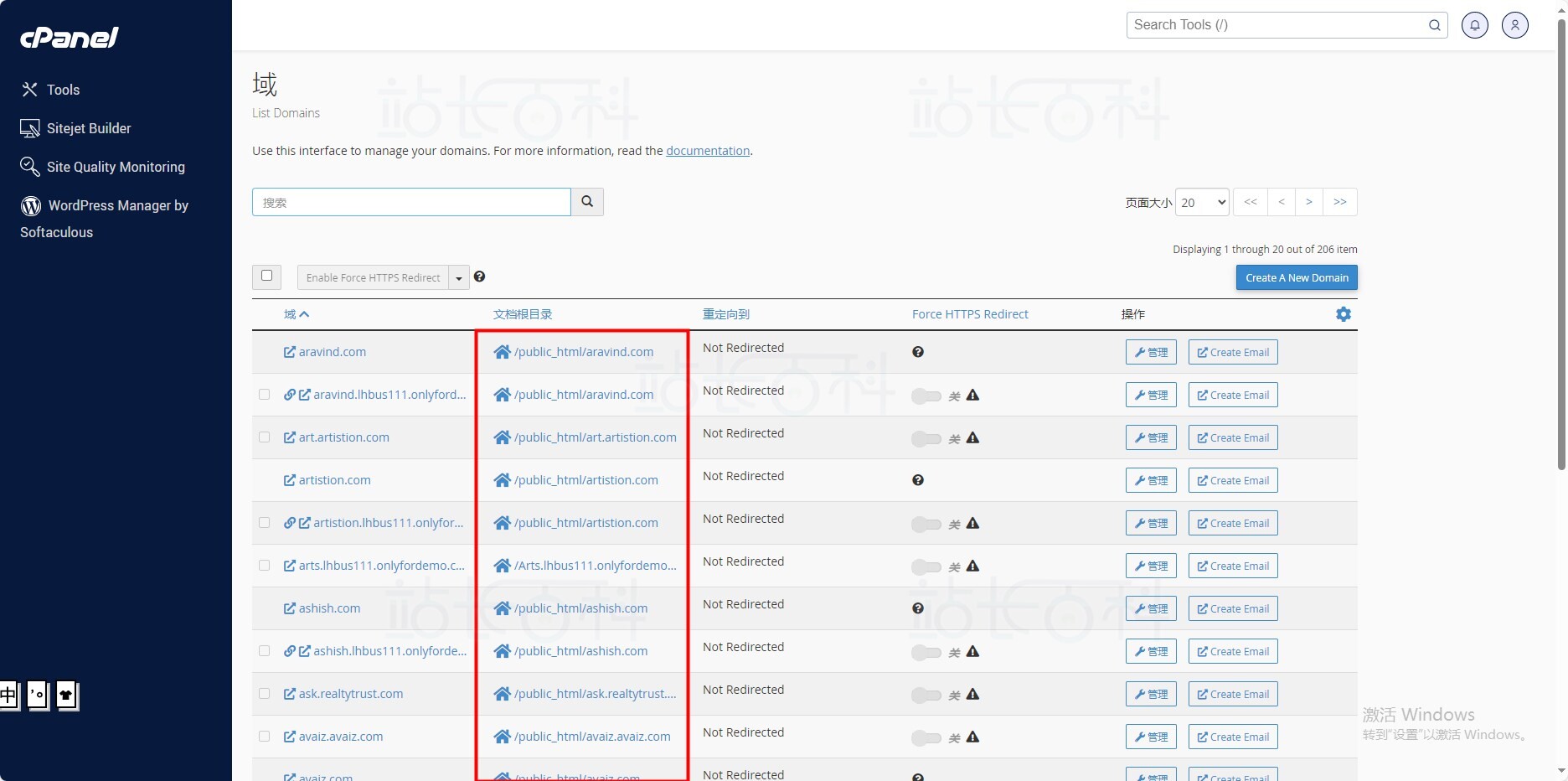The height and width of the screenshot is (781, 1568).
Task: Click home icon for /public_html/aravind.com
Action: coord(502,352)
